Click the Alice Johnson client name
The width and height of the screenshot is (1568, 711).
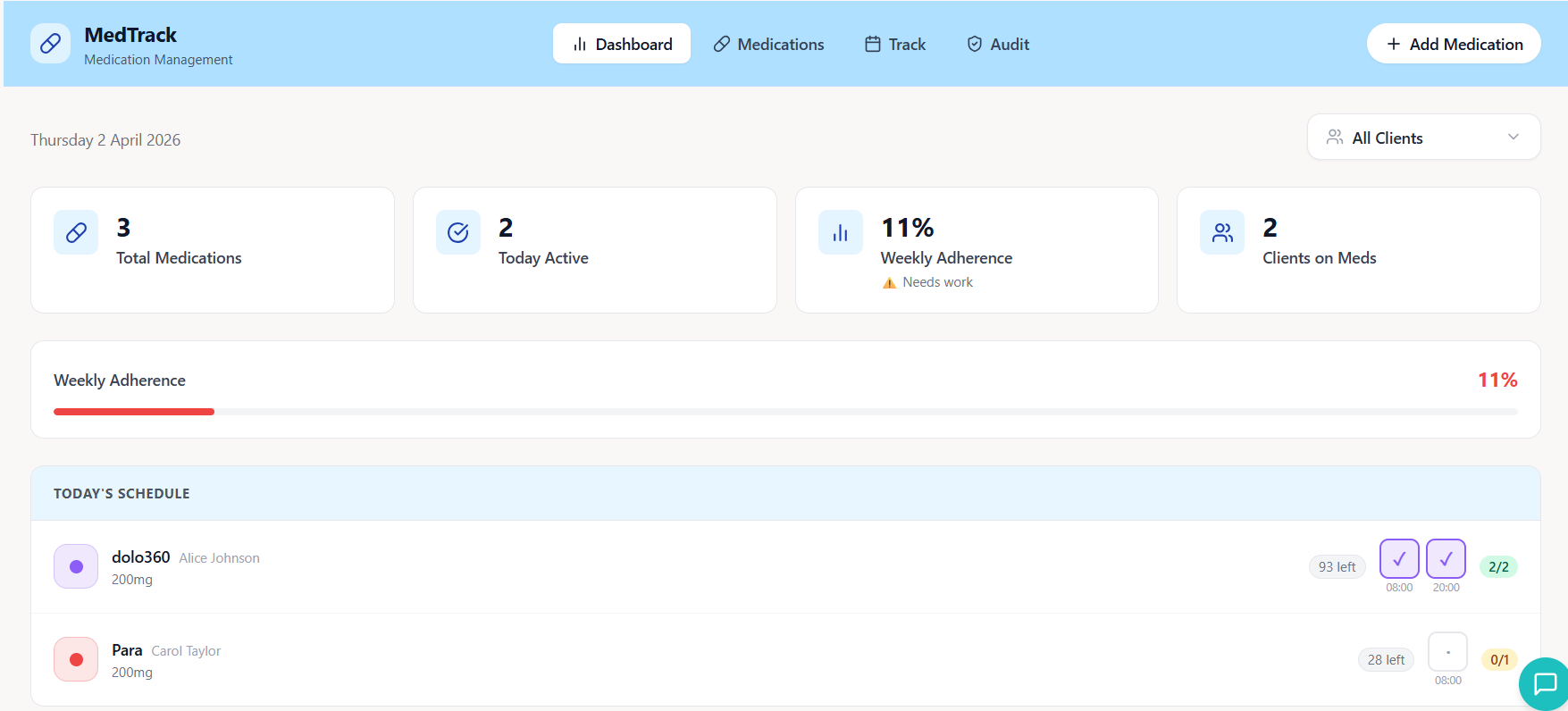point(219,557)
